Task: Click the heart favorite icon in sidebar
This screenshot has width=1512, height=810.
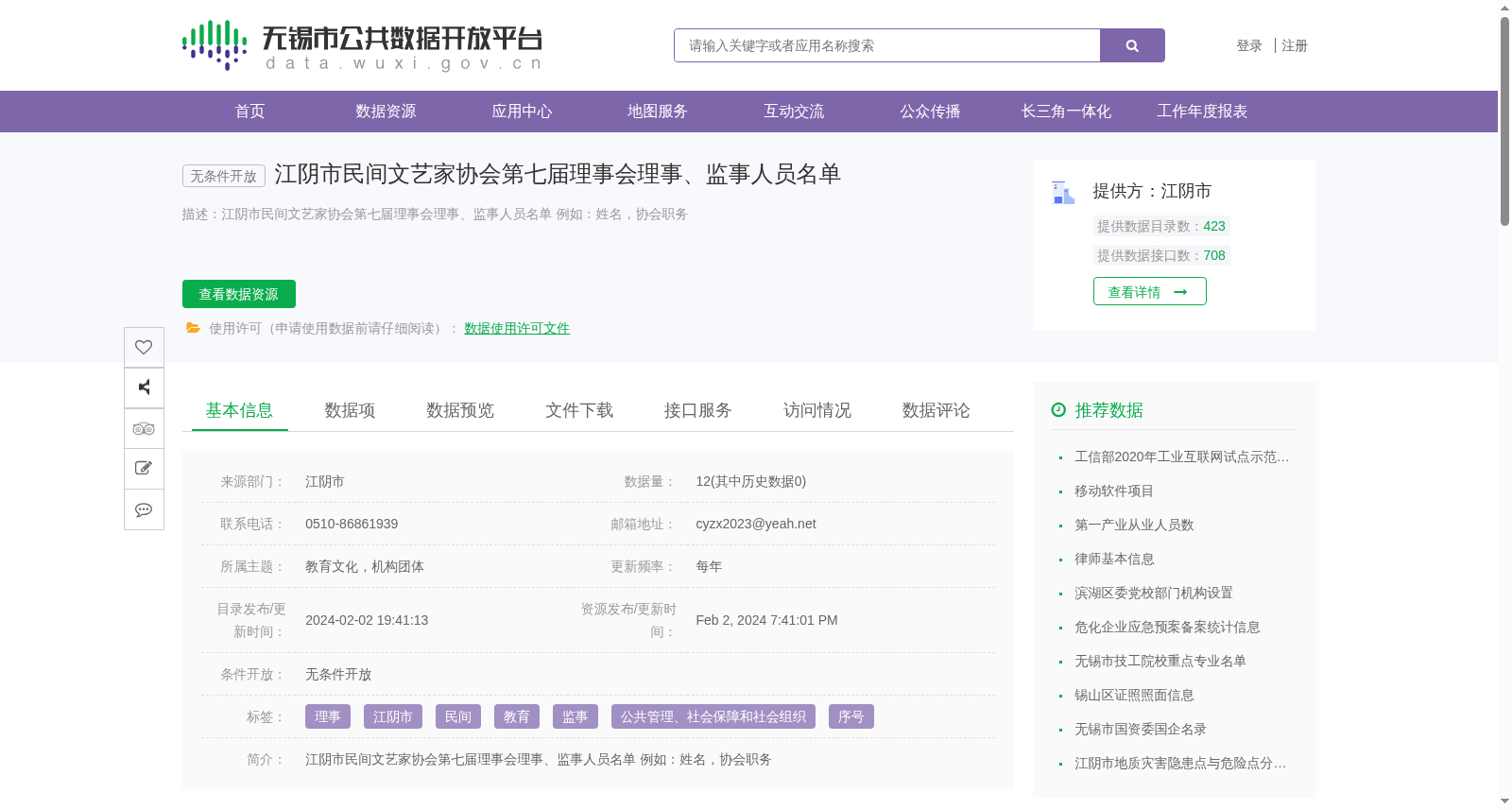Action: coord(144,347)
